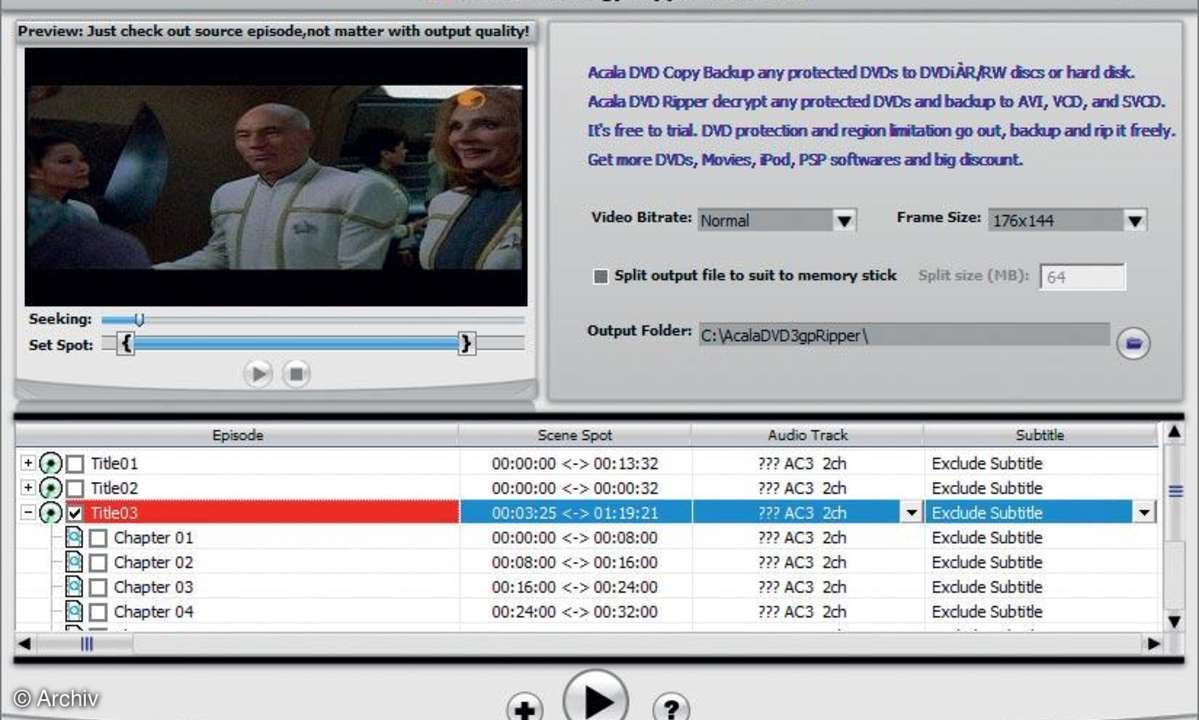Enable split output file to memory stick
Screen dimensions: 1199x720
[x=601, y=276]
